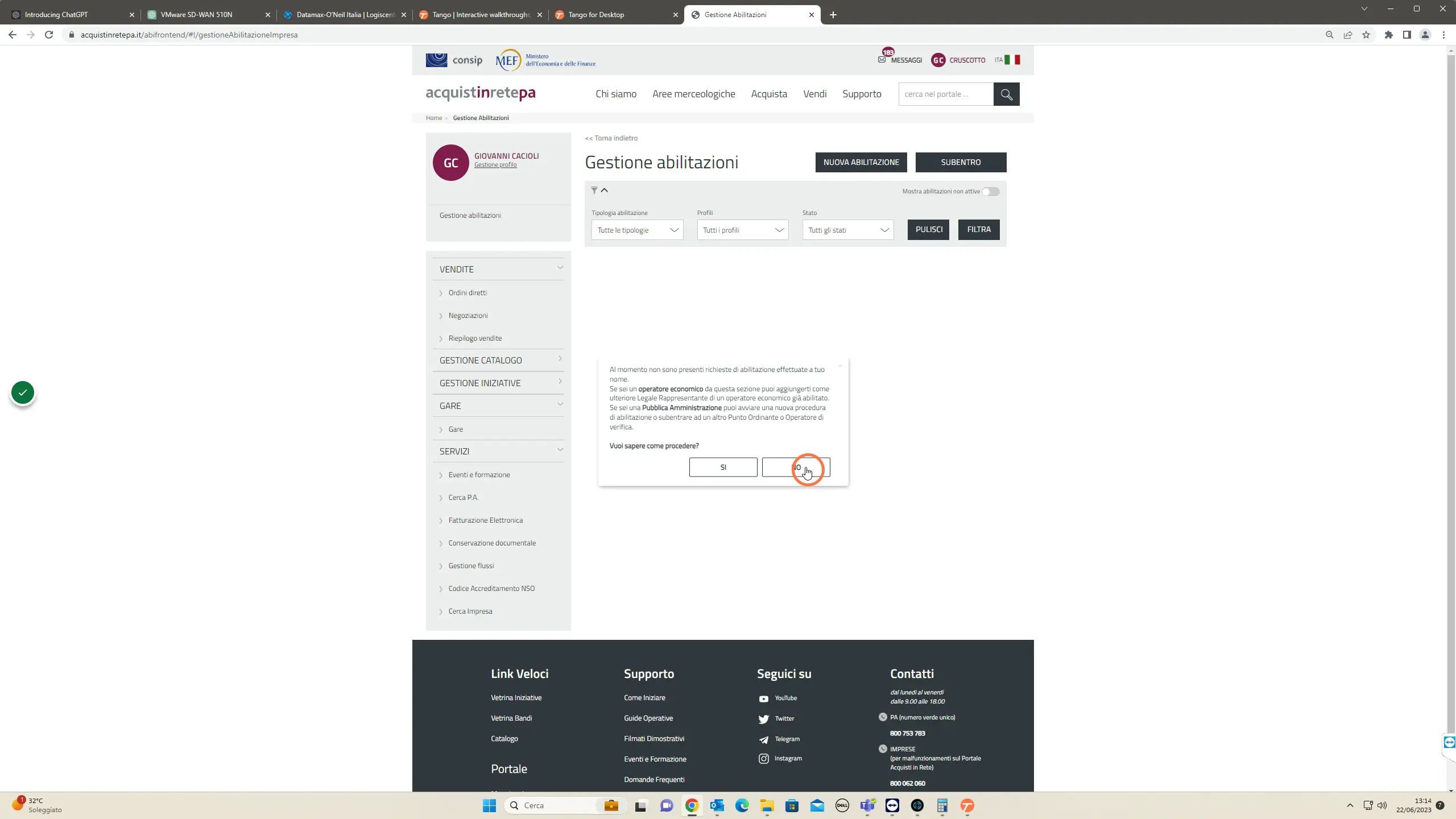Switch to the Tango for Desktop tab
The height and width of the screenshot is (819, 1456).
point(616,15)
